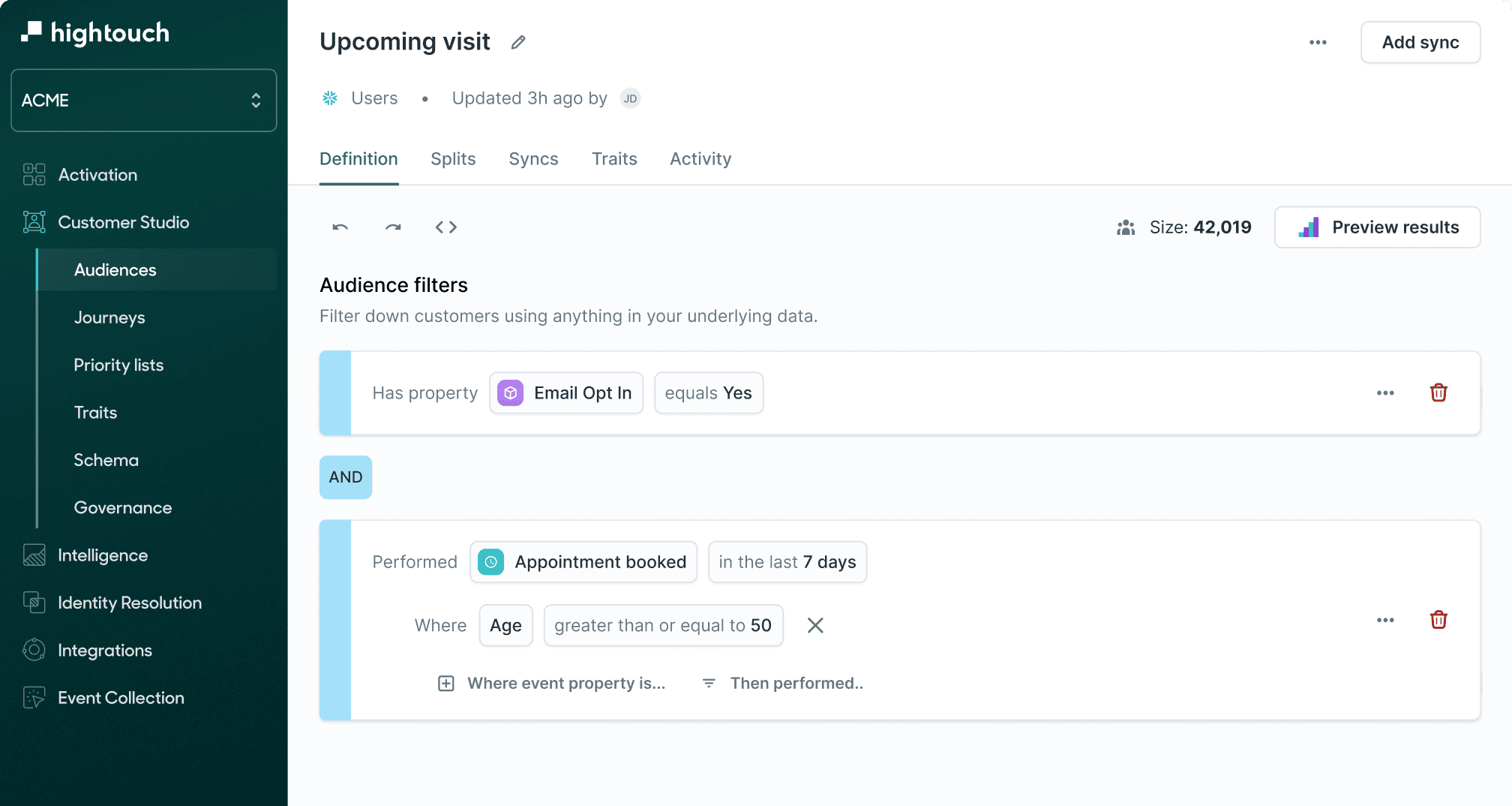Click the Add sync button
The width and height of the screenshot is (1512, 806).
pyautogui.click(x=1419, y=42)
